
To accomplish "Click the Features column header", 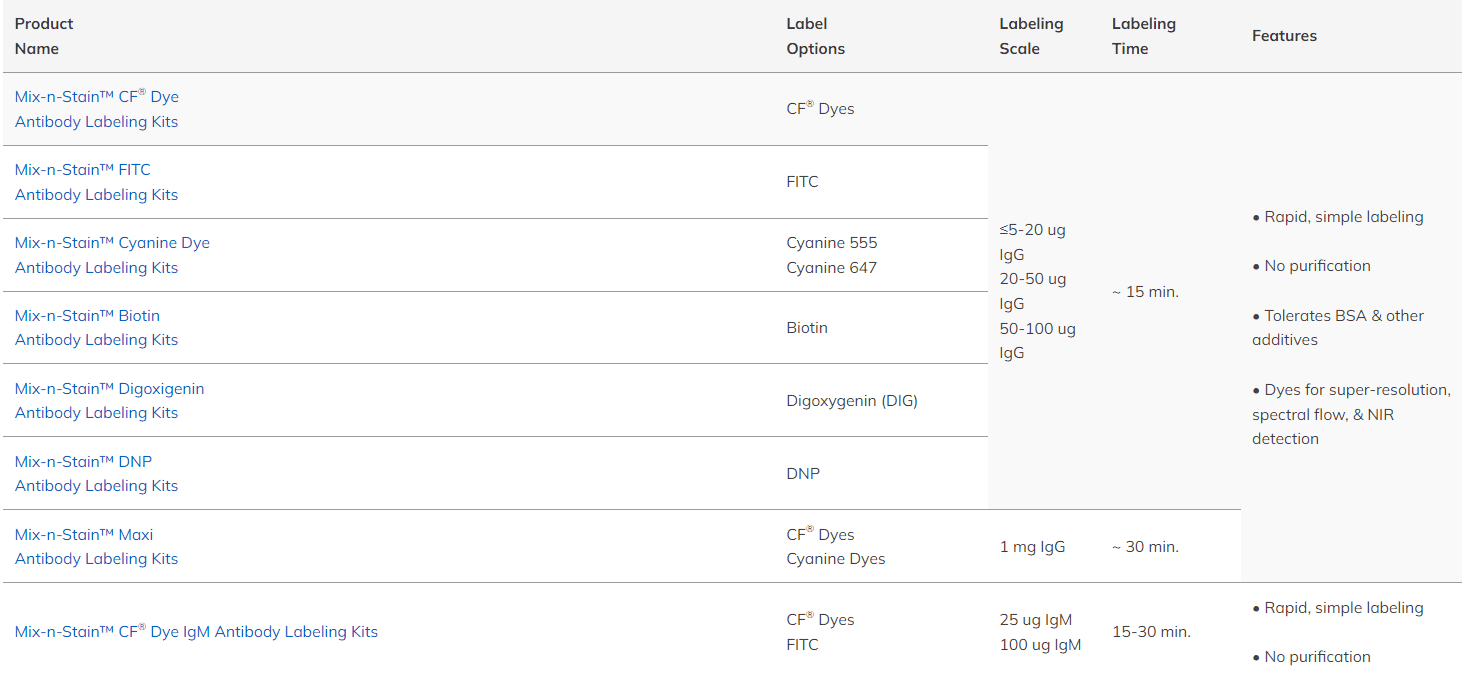I will coord(1284,36).
